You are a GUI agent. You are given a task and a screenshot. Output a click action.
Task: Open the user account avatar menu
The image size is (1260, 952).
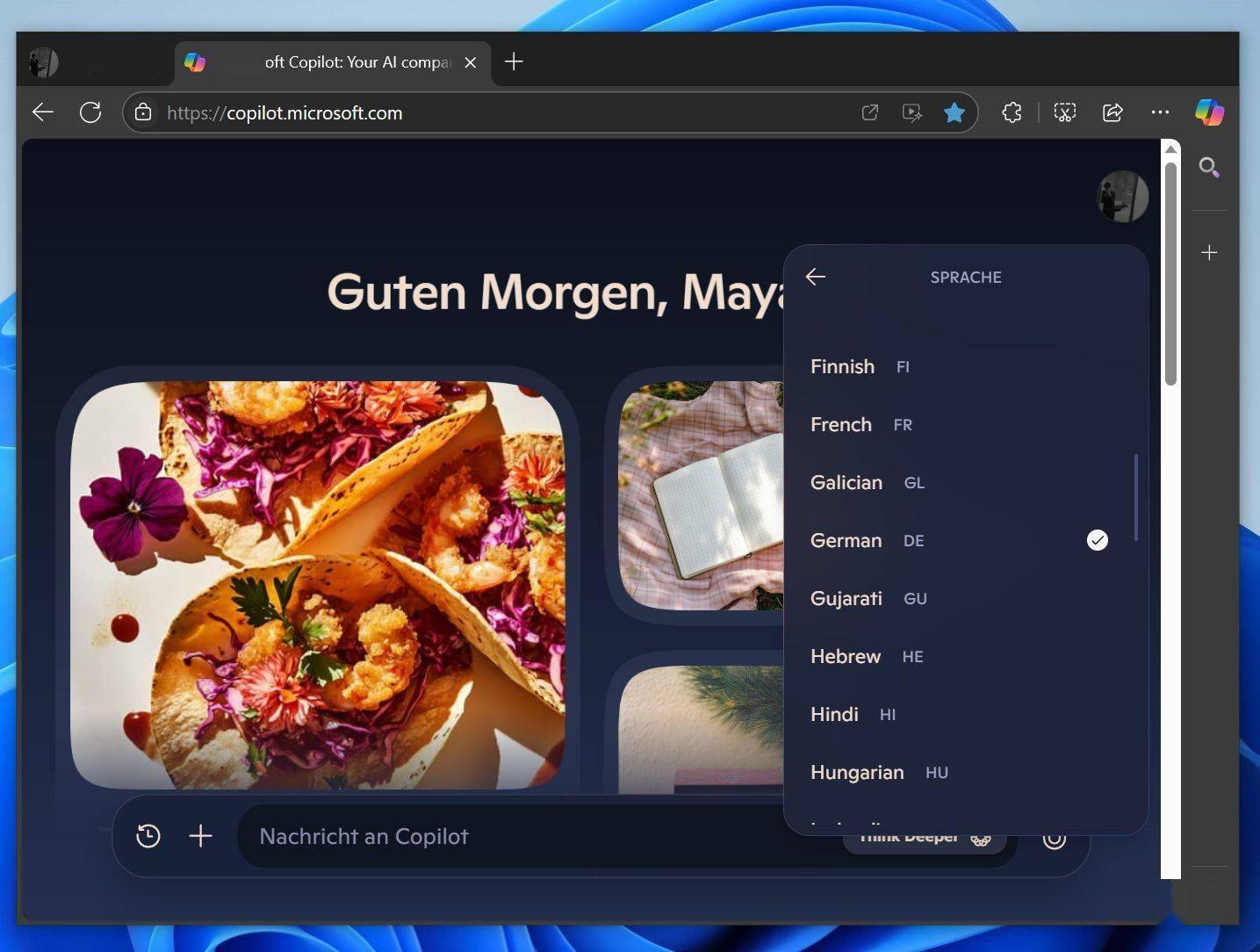click(1122, 196)
